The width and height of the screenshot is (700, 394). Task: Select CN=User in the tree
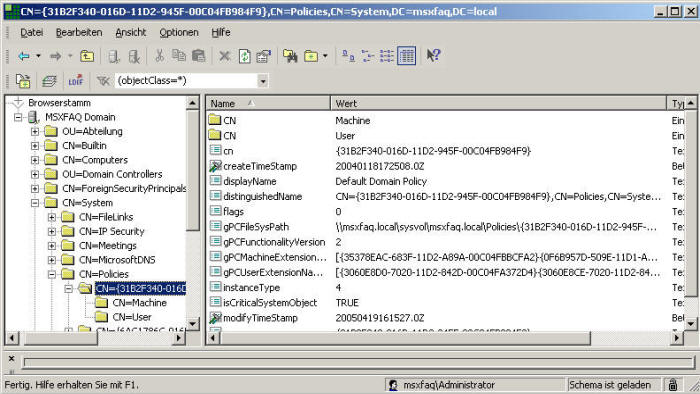tap(132, 317)
